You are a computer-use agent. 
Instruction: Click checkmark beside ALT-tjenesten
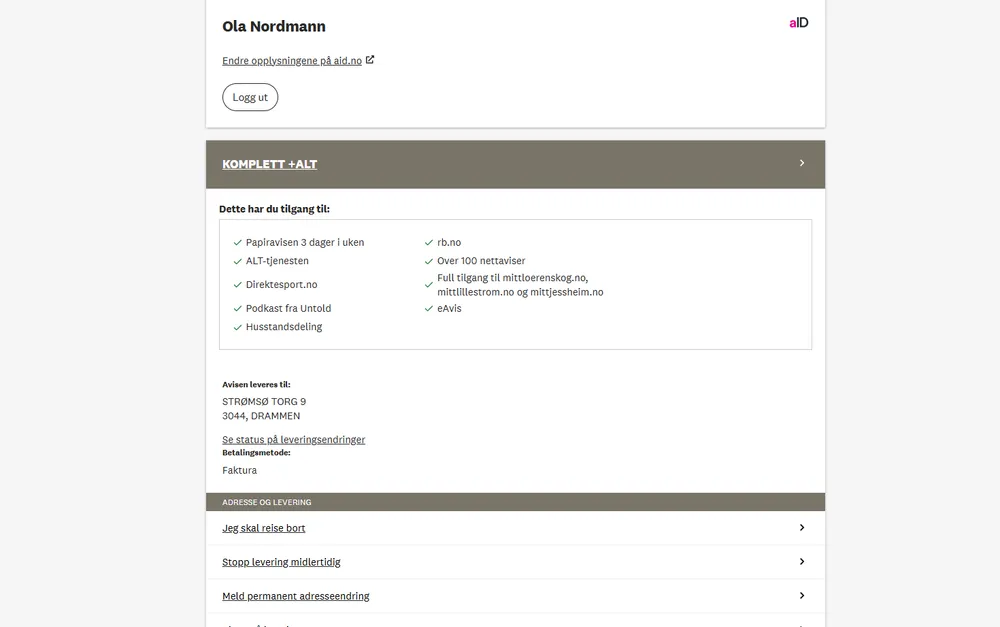click(237, 261)
